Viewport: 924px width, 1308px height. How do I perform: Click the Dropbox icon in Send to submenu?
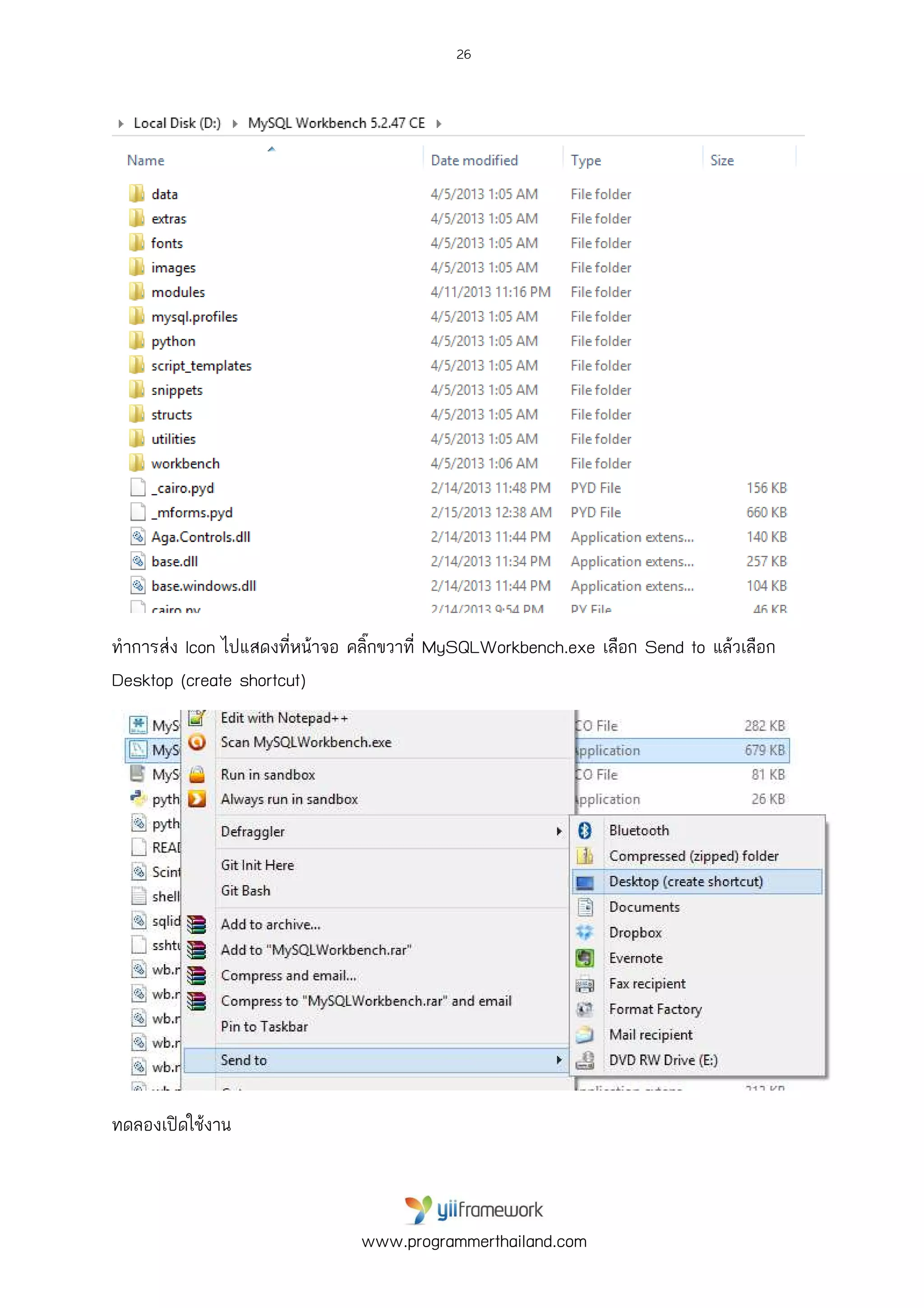(x=585, y=932)
